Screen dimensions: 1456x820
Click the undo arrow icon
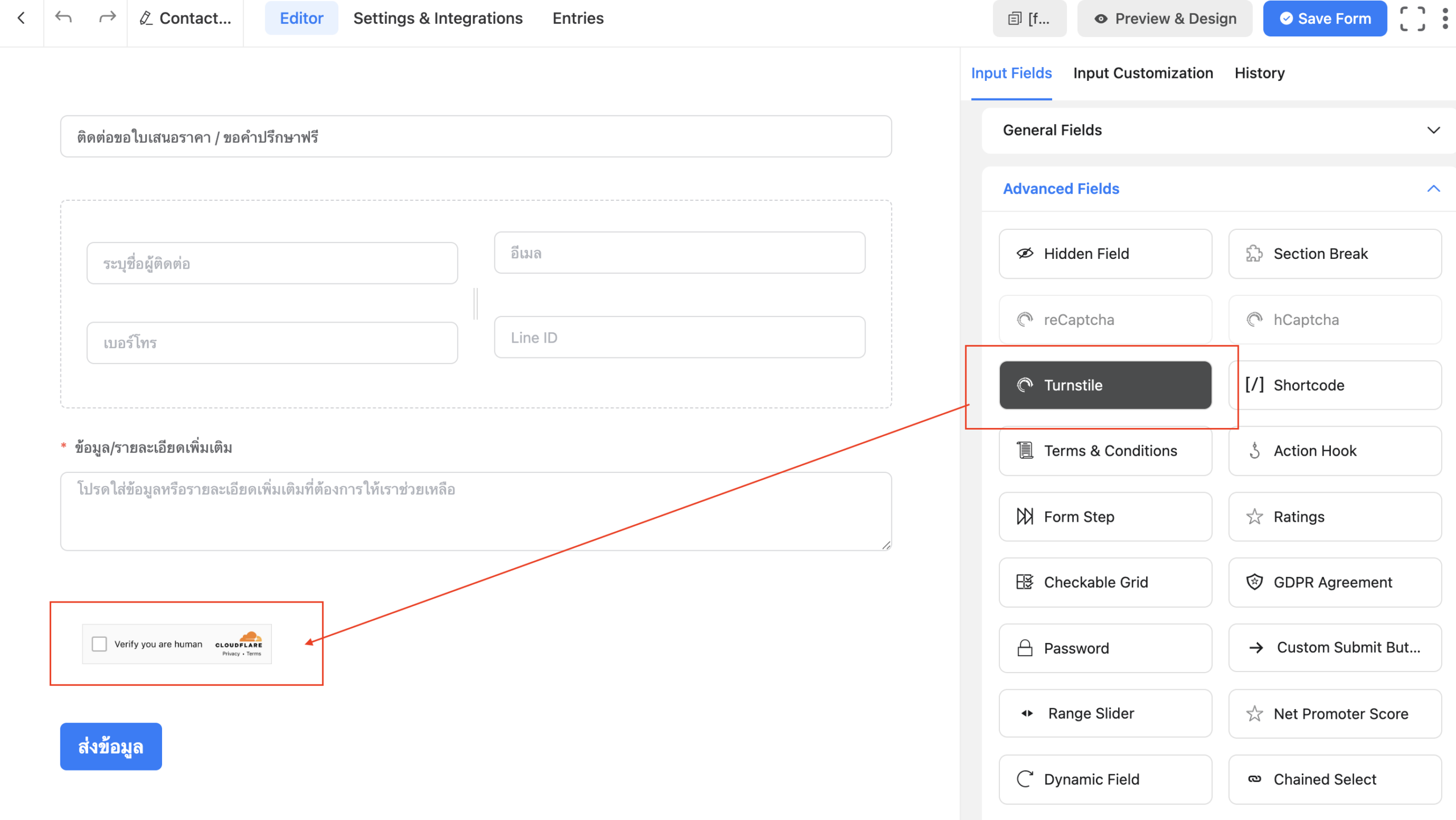(63, 18)
